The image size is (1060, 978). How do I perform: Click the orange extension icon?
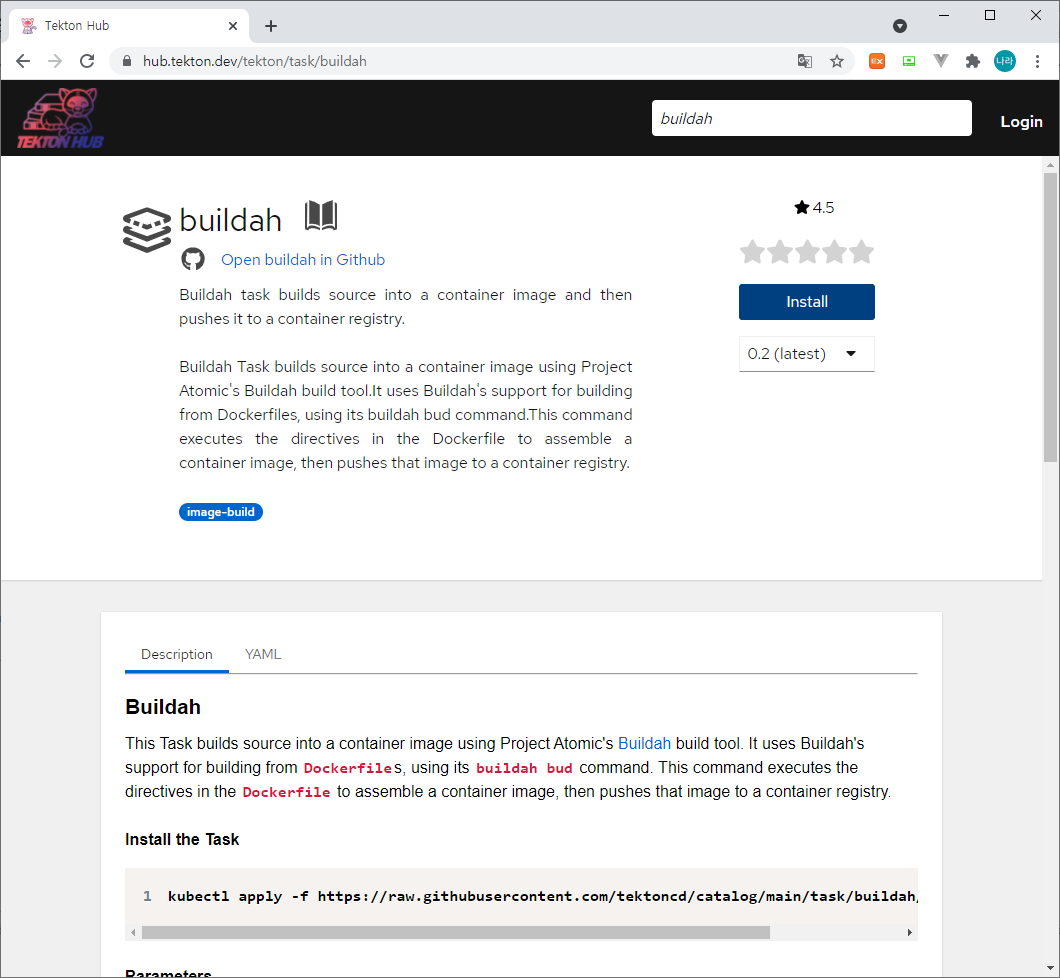point(877,61)
